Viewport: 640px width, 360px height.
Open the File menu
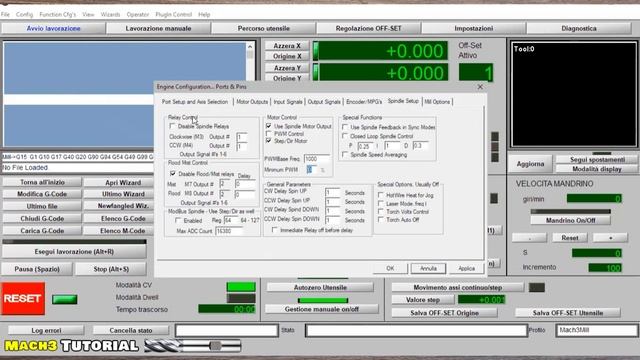coord(5,14)
